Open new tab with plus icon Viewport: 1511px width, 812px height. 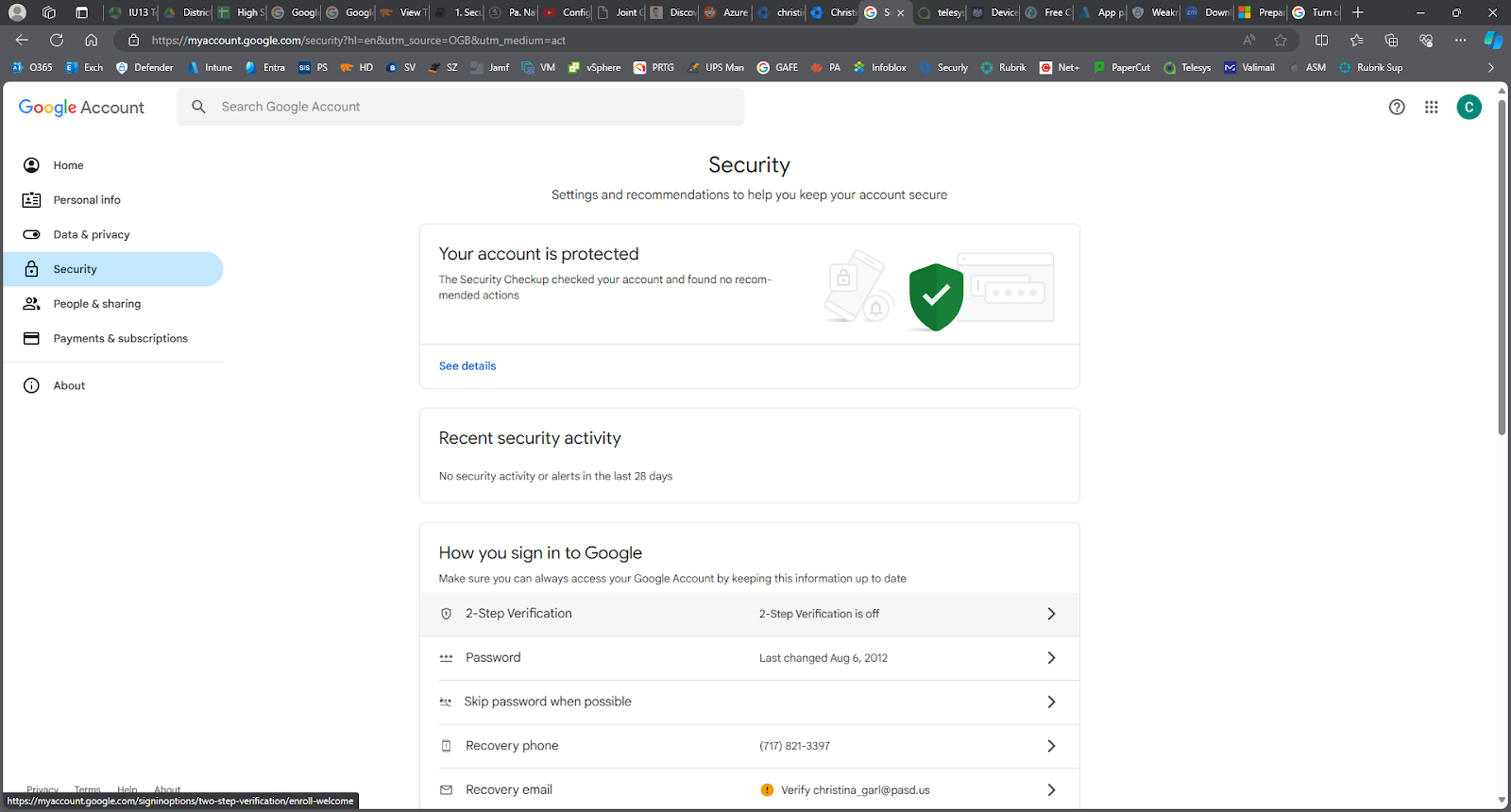(1358, 12)
